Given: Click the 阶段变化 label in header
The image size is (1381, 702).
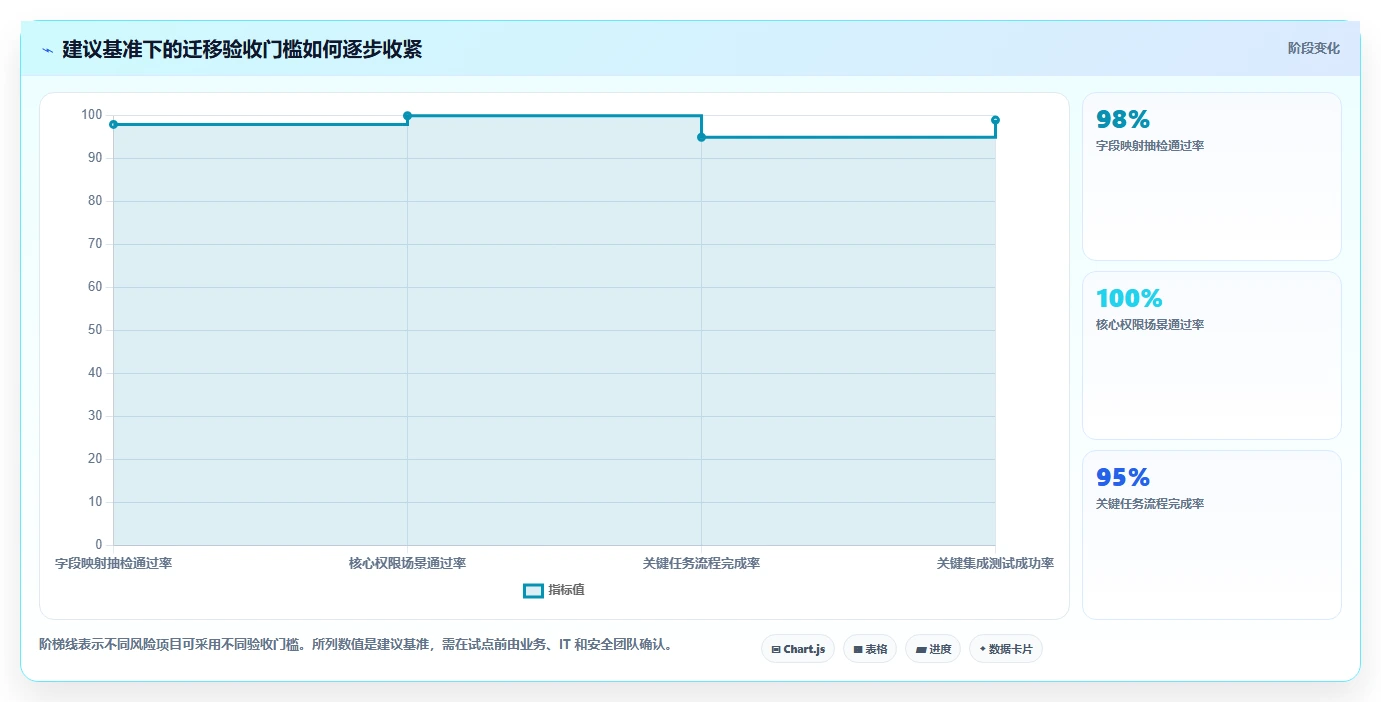Looking at the screenshot, I should (x=1314, y=48).
